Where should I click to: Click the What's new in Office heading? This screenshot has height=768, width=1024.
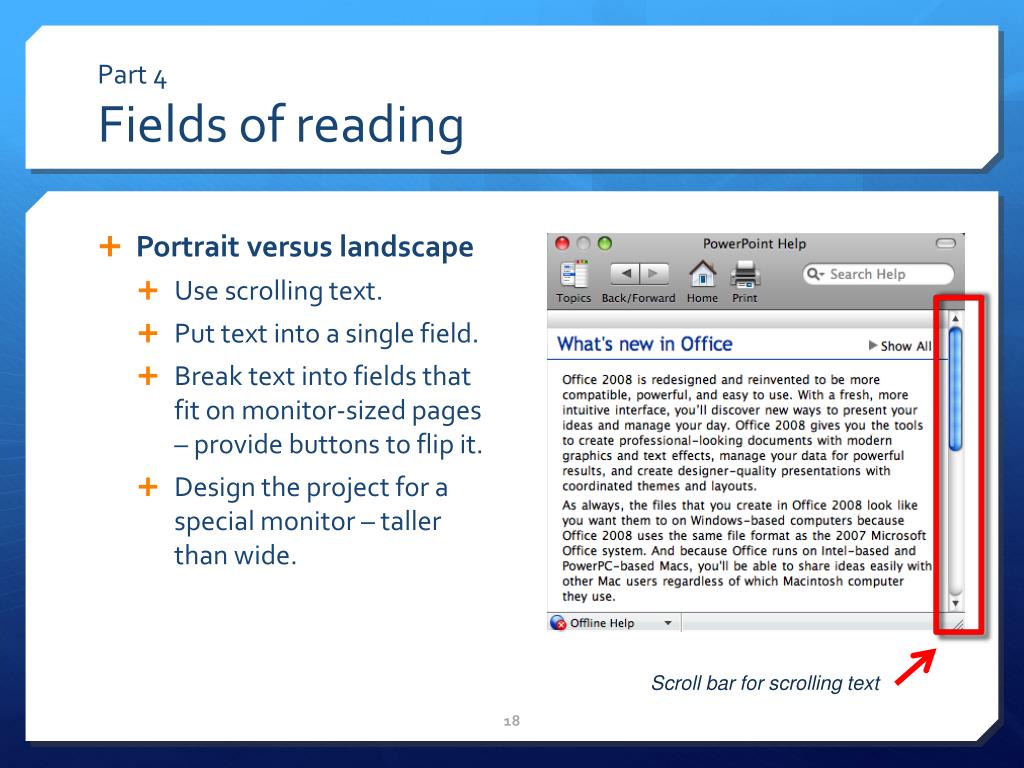(x=645, y=344)
